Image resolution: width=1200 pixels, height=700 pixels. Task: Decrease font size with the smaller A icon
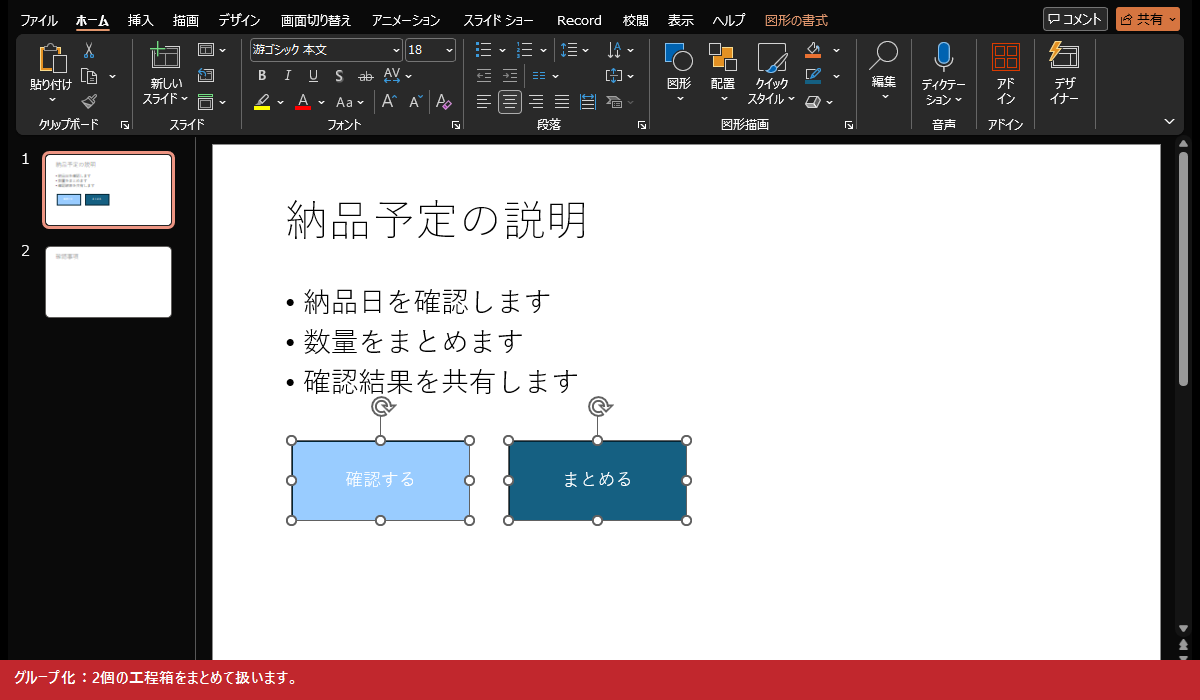415,101
